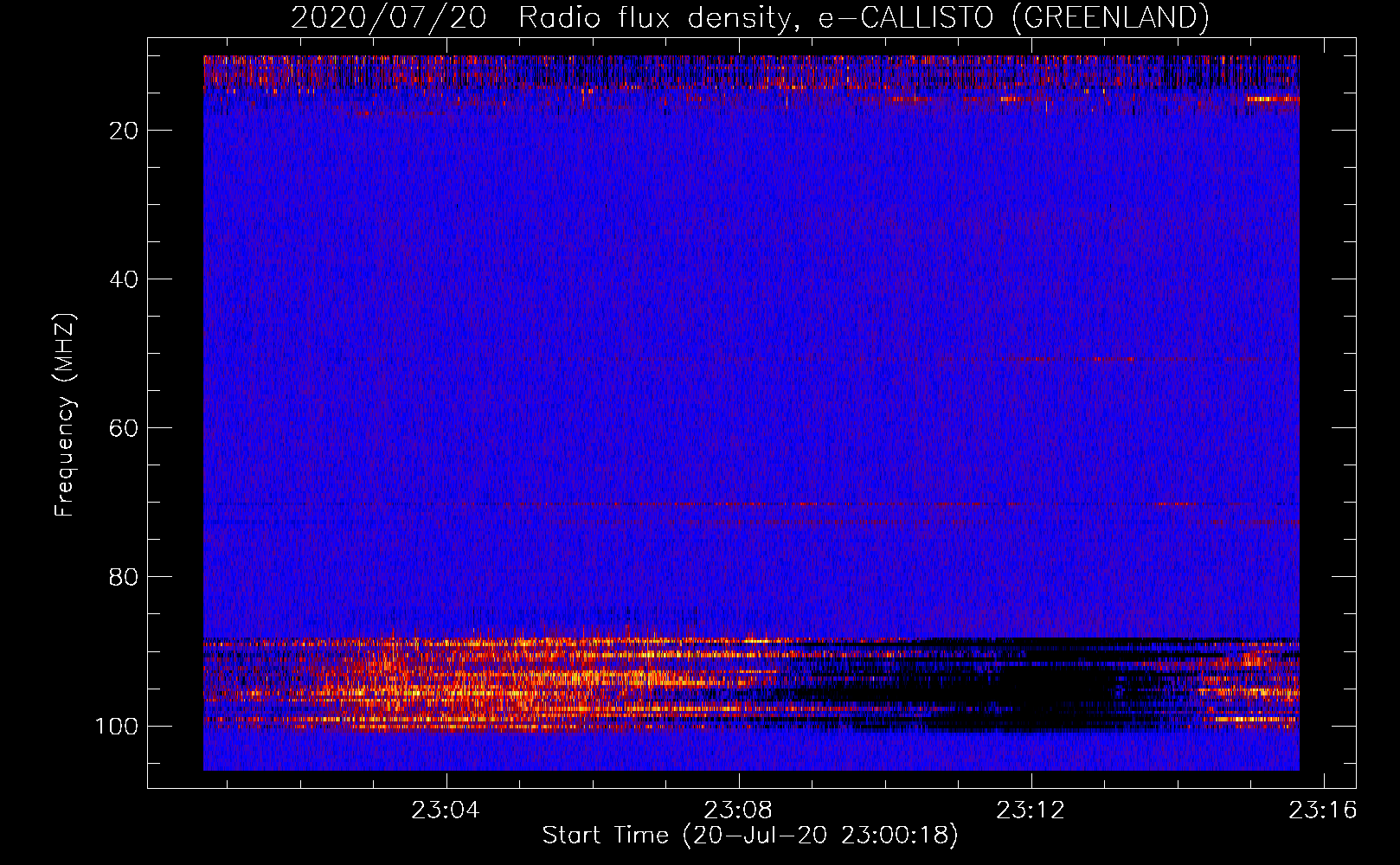Click the 23:04 time tick label
The width and height of the screenshot is (1400, 865).
coord(446,811)
